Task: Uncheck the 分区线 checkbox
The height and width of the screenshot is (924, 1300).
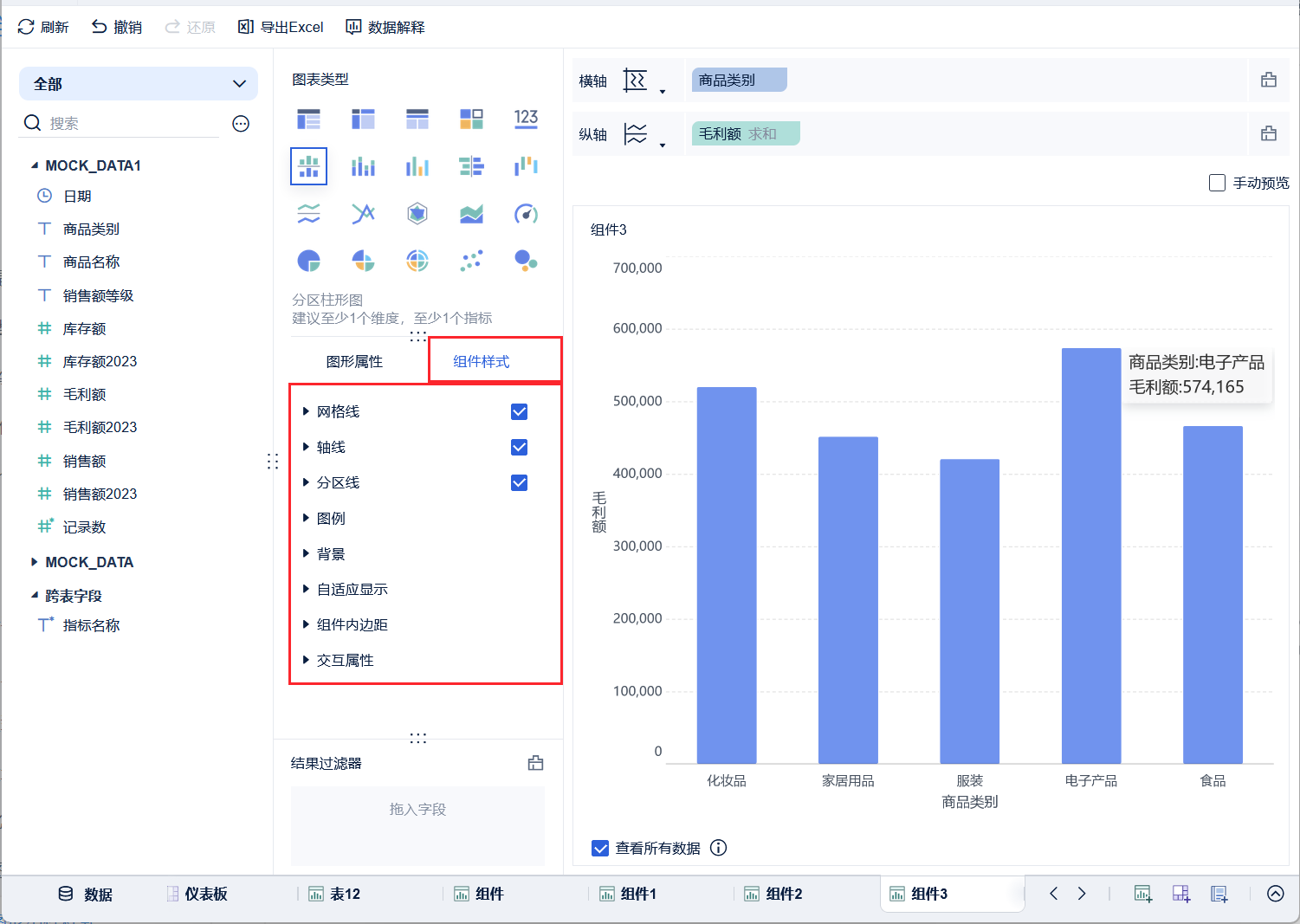Action: [x=520, y=482]
